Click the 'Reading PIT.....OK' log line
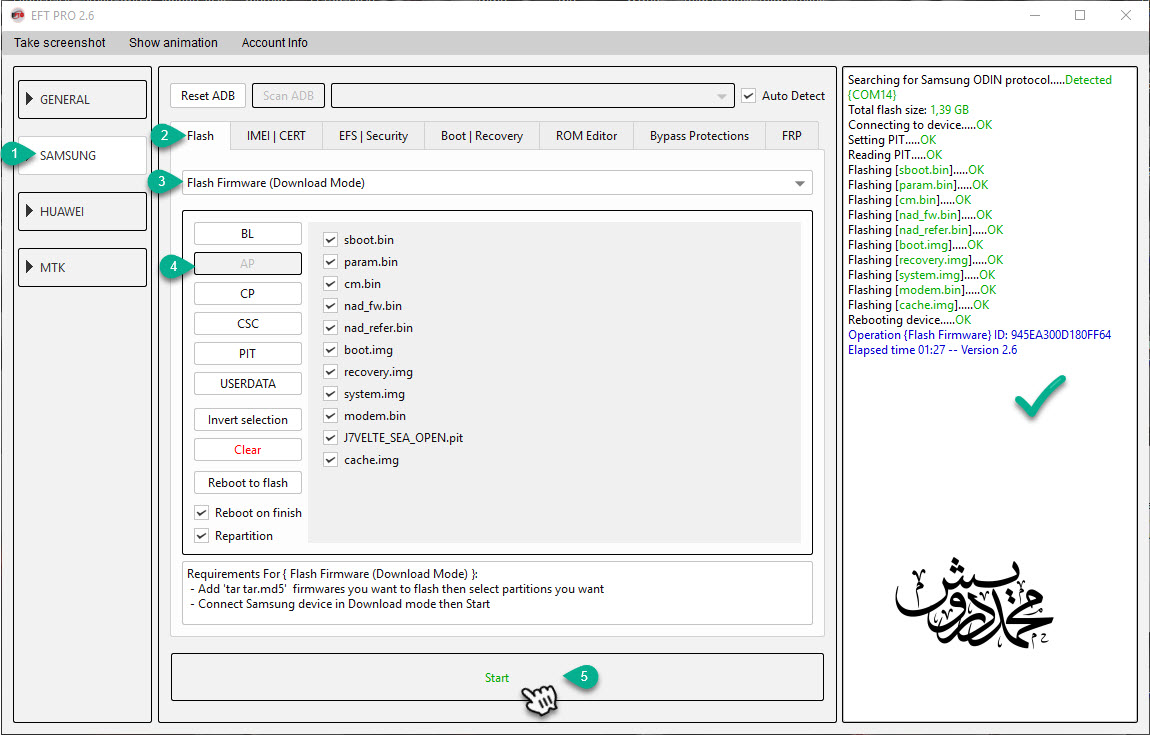Viewport: 1150px width, 735px height. coord(895,155)
